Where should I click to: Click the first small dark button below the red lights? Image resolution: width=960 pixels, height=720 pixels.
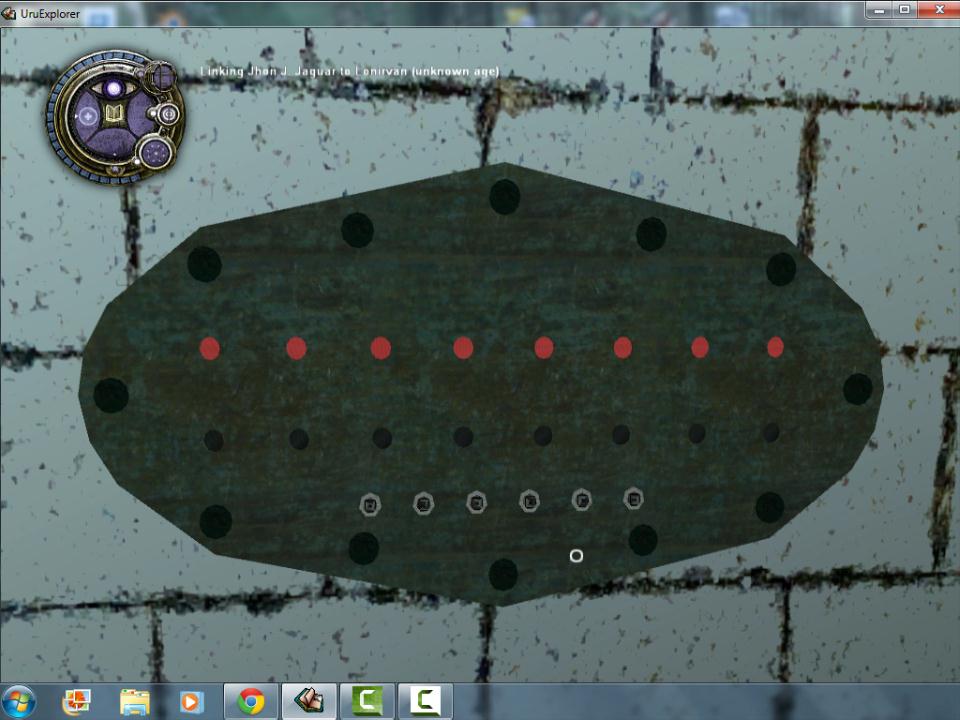(214, 440)
